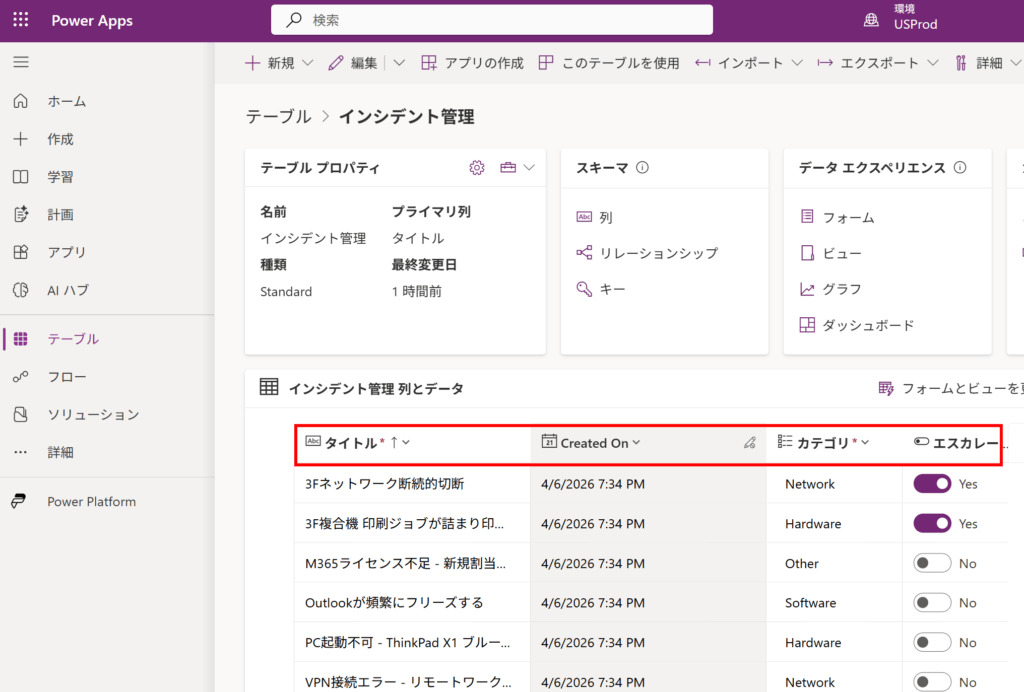1024x692 pixels.
Task: Click the info icon next to データ エクスペリエンス
Action: coord(960,168)
